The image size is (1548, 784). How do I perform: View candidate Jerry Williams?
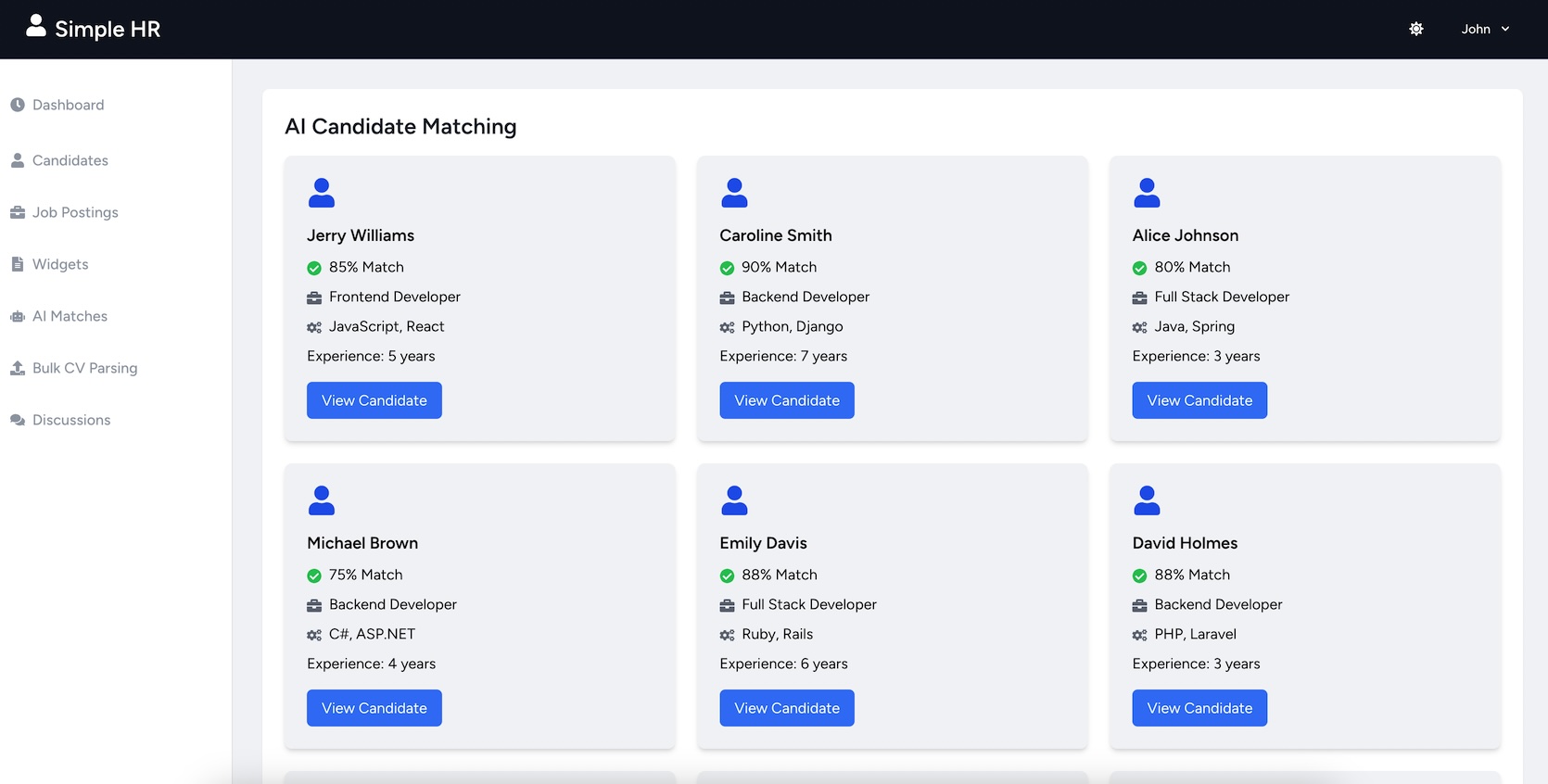374,400
